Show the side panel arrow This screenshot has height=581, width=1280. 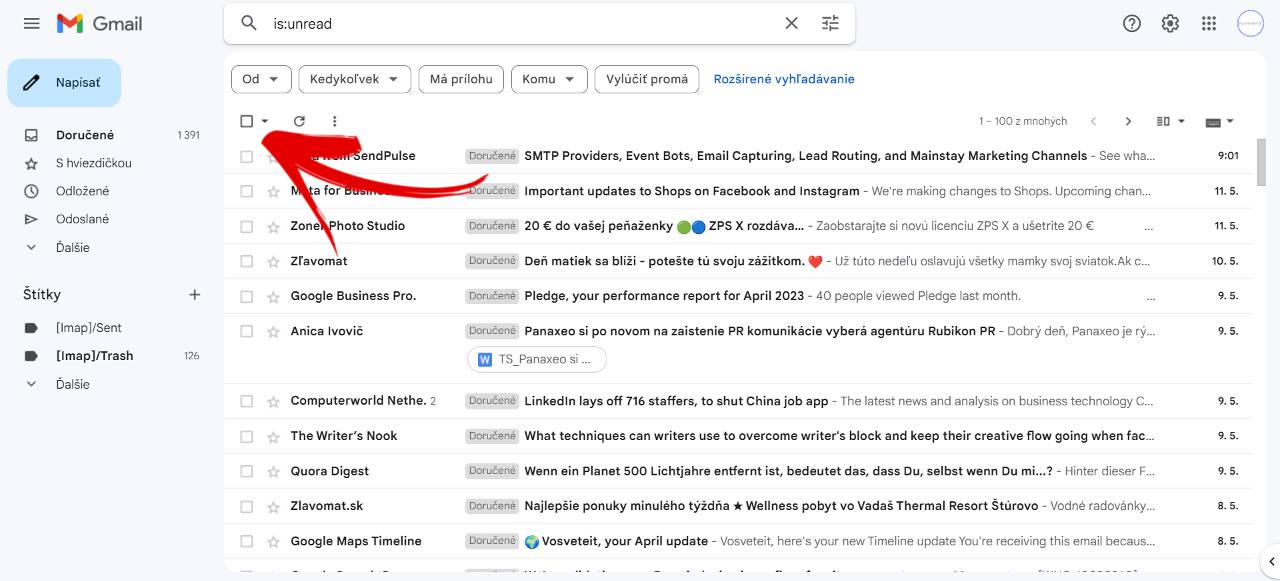click(1271, 561)
